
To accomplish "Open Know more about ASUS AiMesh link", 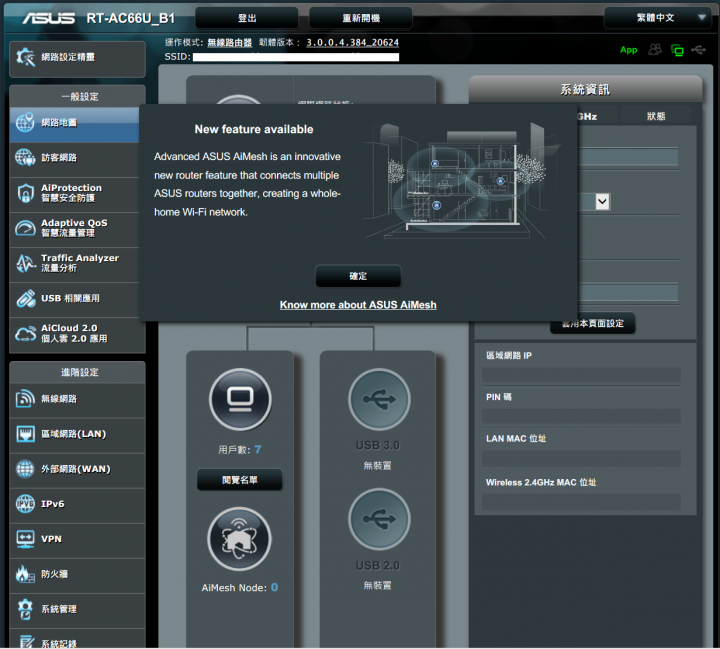I will pos(358,305).
